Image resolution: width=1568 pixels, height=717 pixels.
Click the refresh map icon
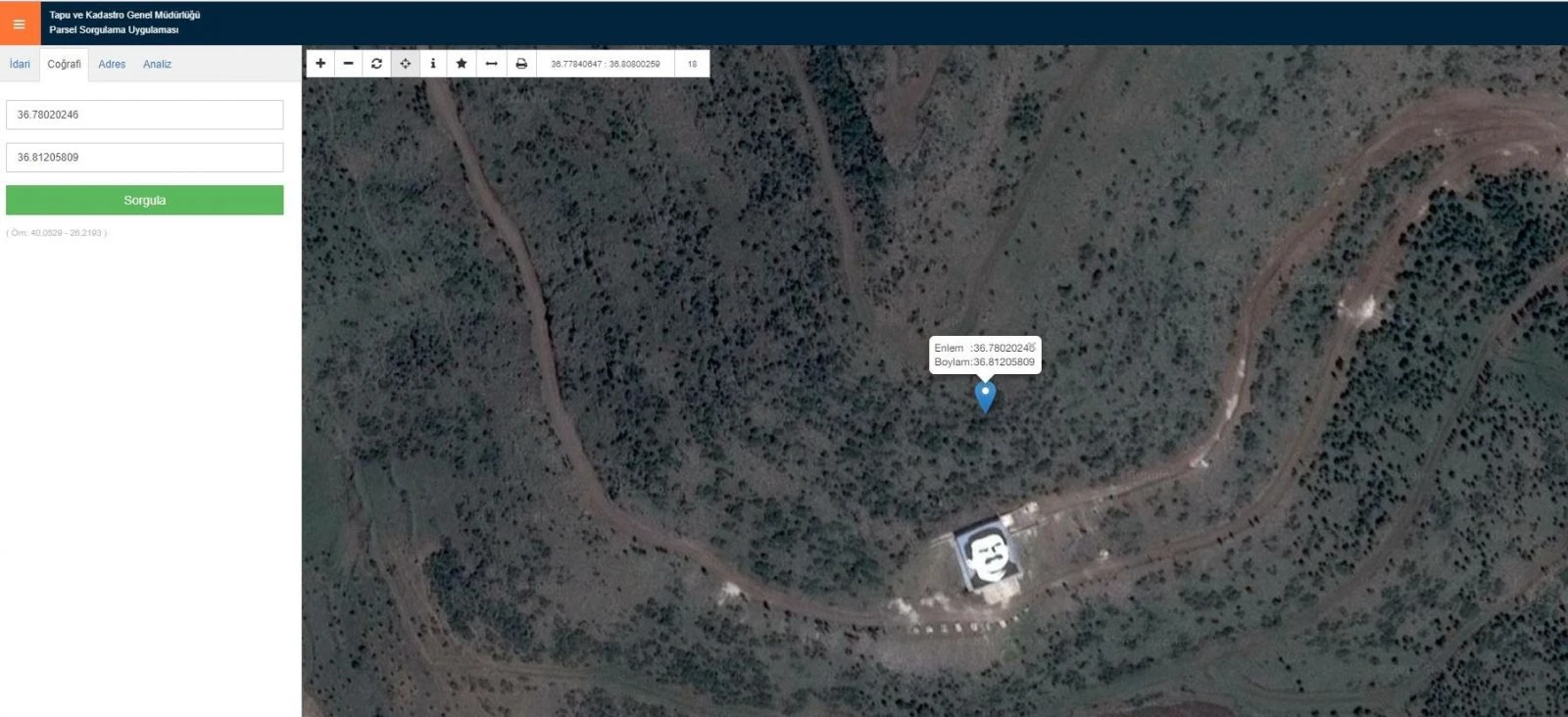coord(376,64)
